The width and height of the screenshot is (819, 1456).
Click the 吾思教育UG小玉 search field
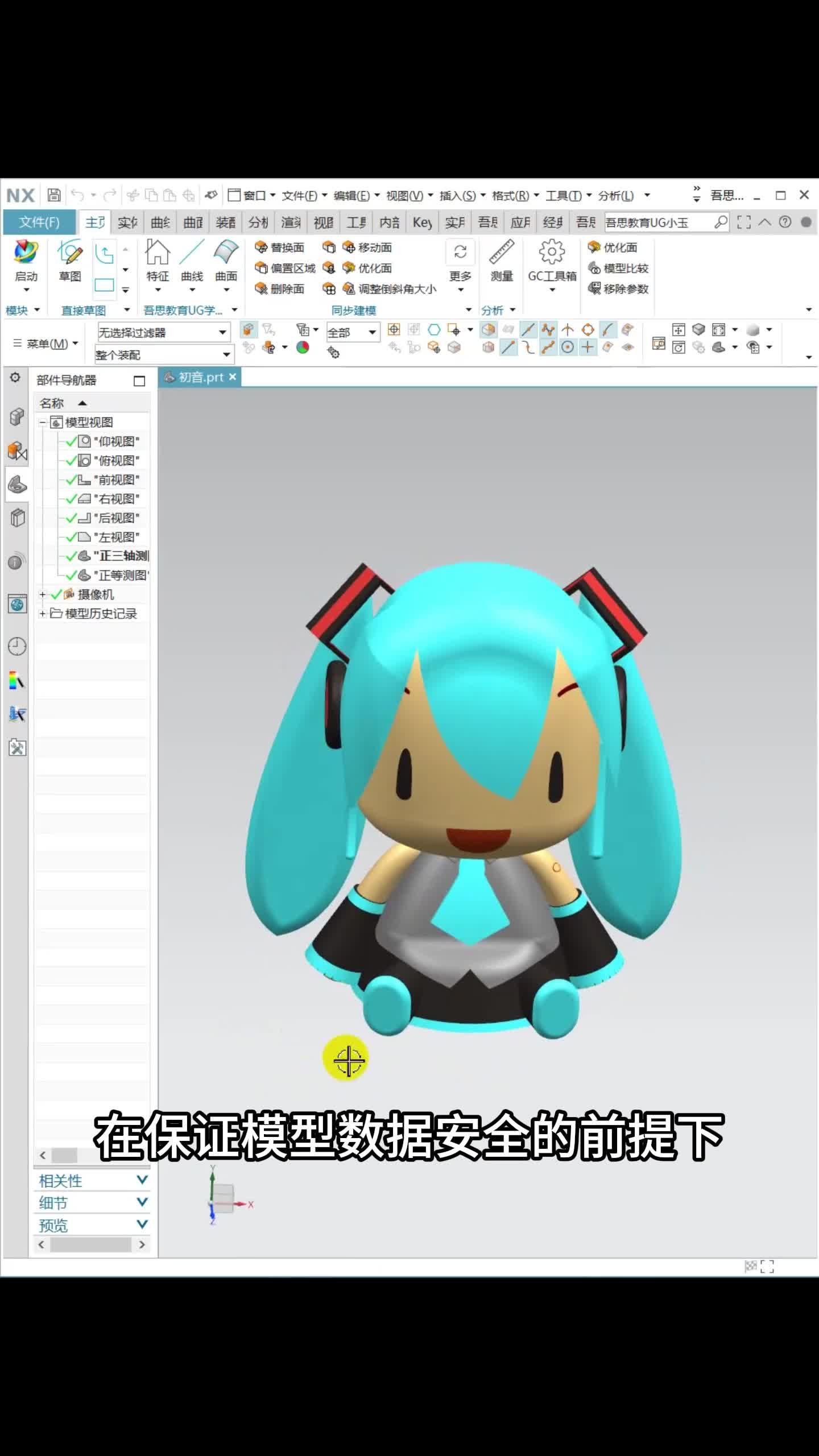pos(657,222)
